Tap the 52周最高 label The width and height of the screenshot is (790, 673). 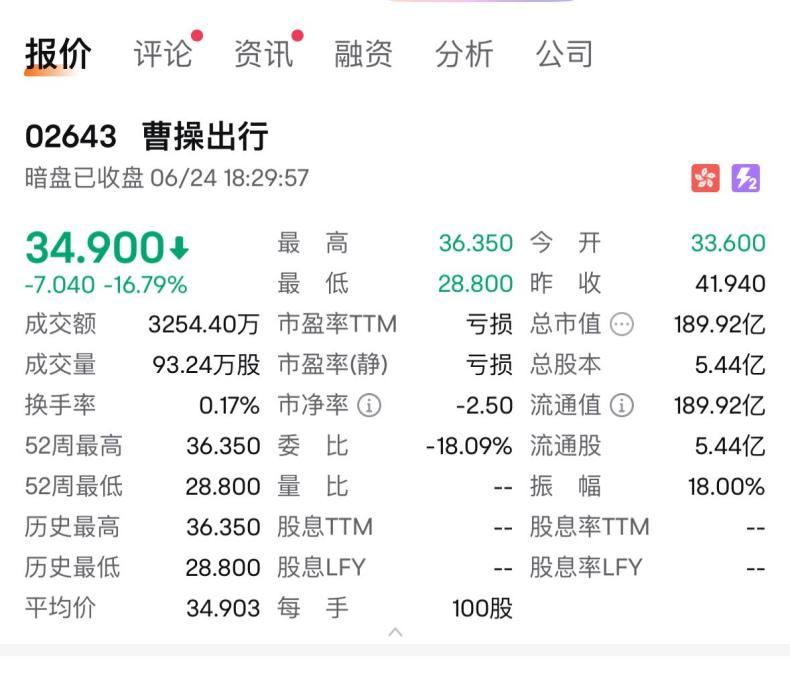(x=74, y=446)
